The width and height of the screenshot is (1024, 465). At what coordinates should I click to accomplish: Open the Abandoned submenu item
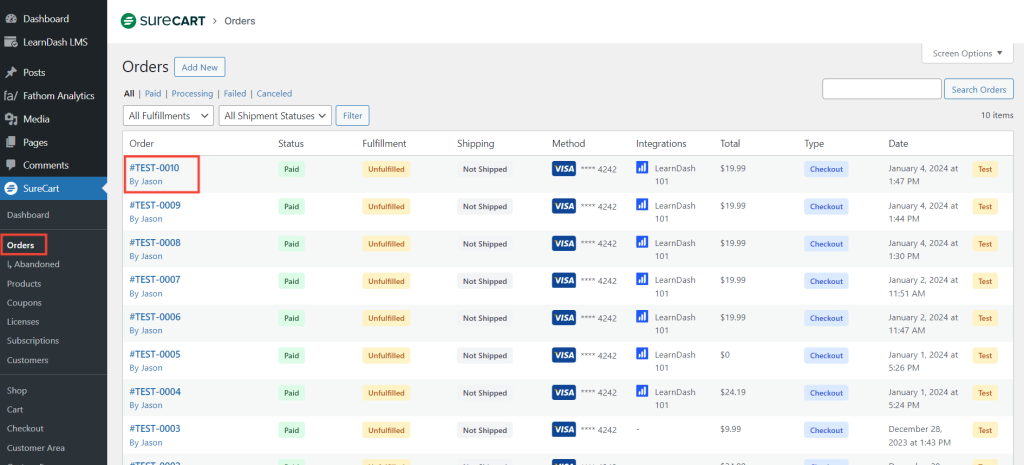(x=35, y=264)
